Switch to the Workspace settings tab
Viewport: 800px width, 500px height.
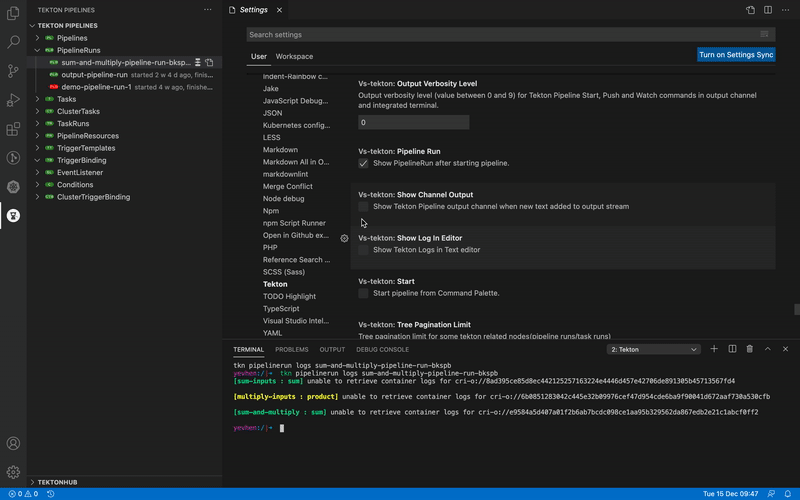click(x=294, y=57)
